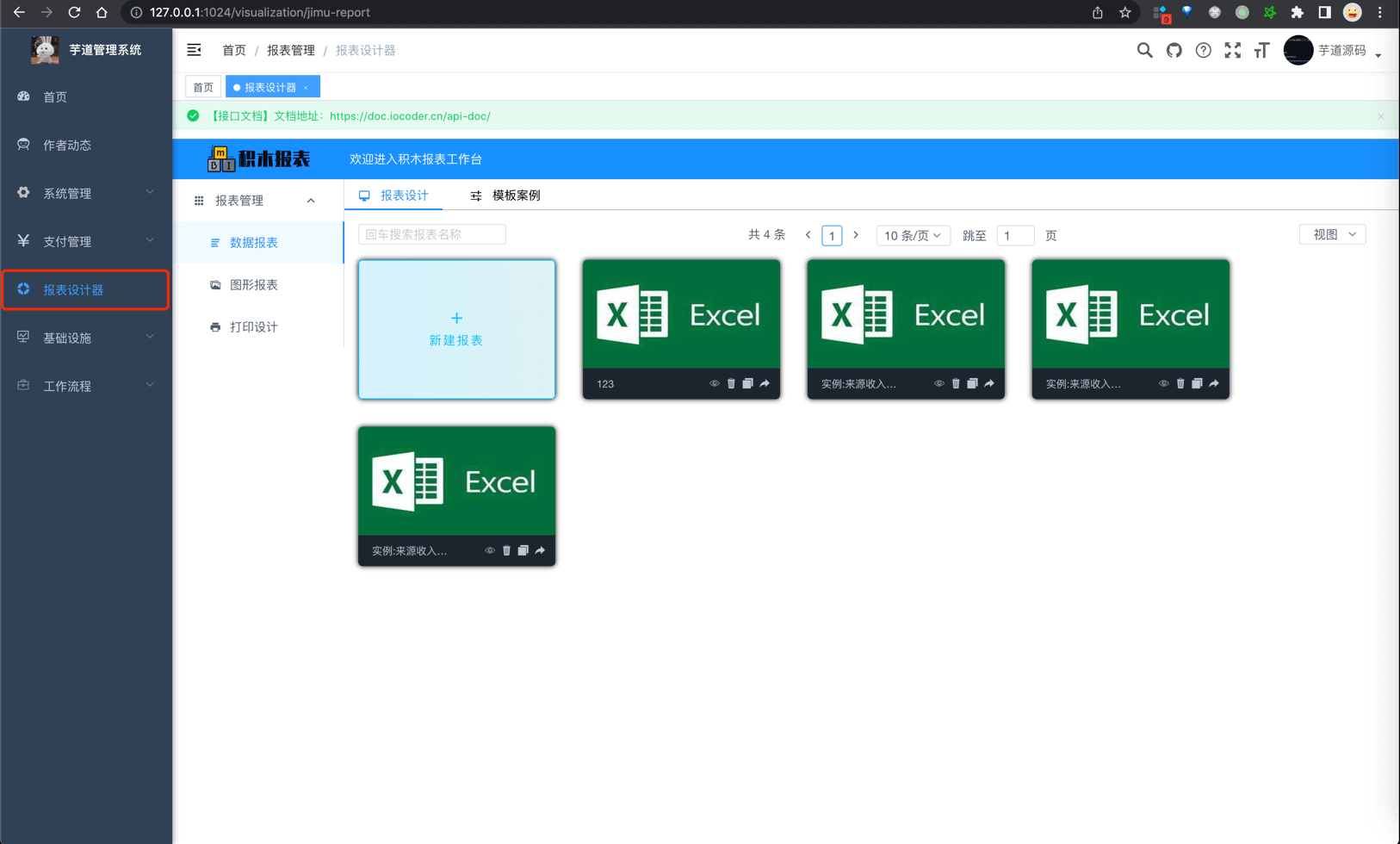This screenshot has width=1400, height=844.
Task: Click 新建报表 to create a report
Action: coord(456,329)
